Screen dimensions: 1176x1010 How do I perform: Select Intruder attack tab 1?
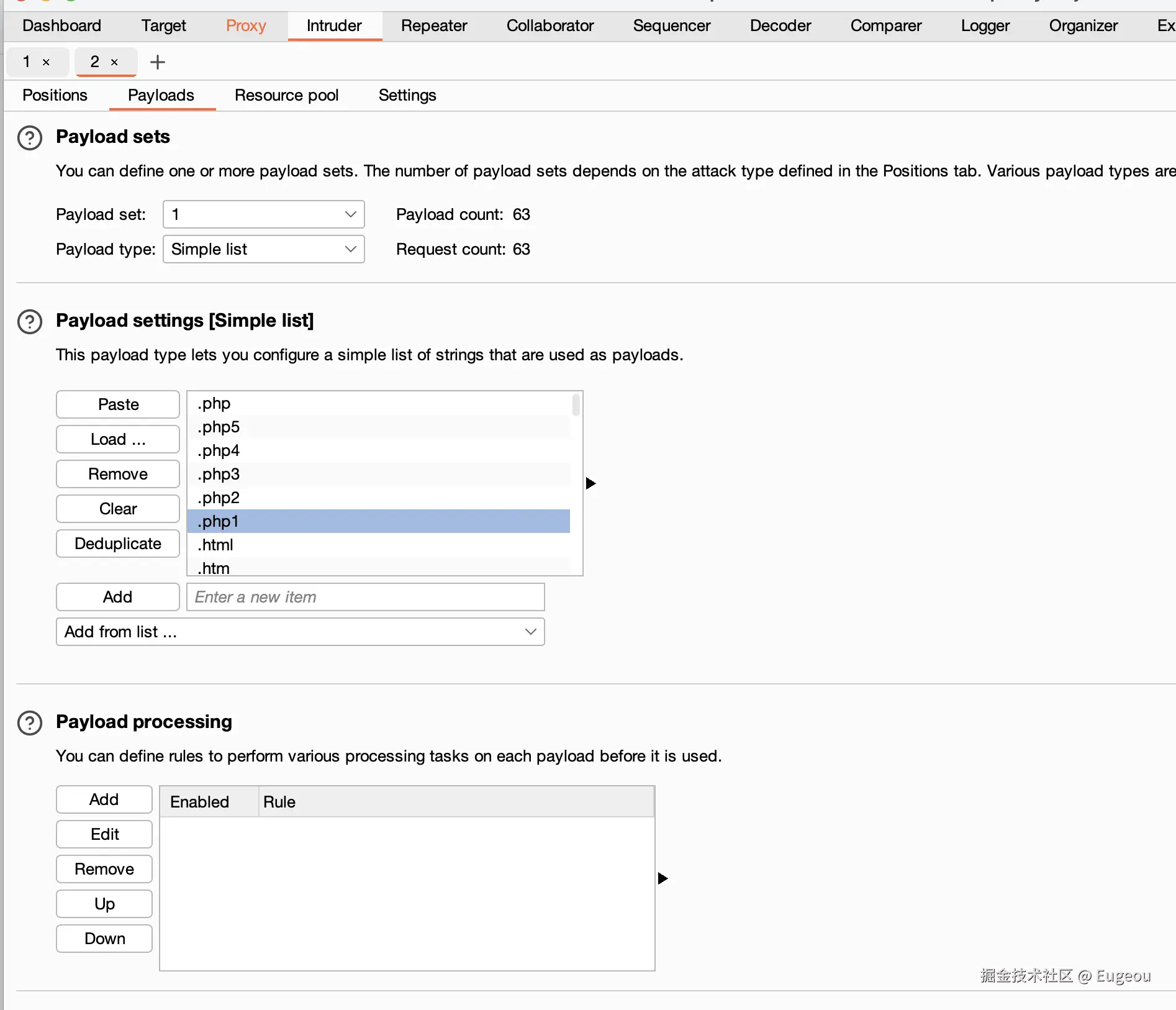(27, 61)
